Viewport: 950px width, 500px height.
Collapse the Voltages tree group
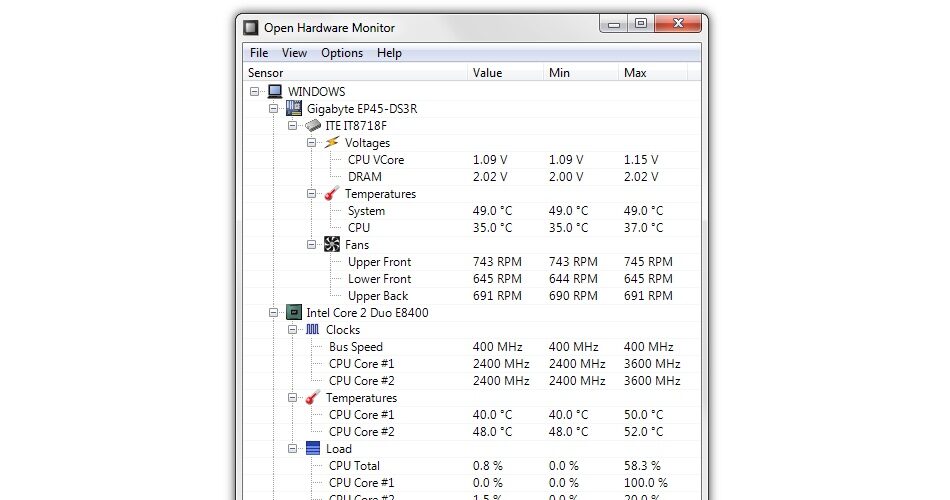[x=312, y=143]
